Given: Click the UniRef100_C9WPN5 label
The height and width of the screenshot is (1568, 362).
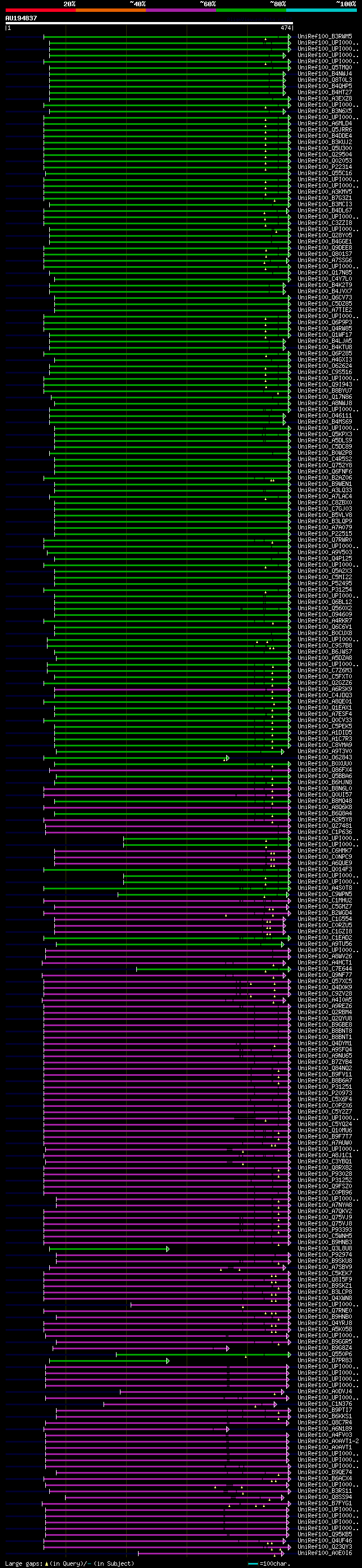Looking at the screenshot, I should coord(325,893).
